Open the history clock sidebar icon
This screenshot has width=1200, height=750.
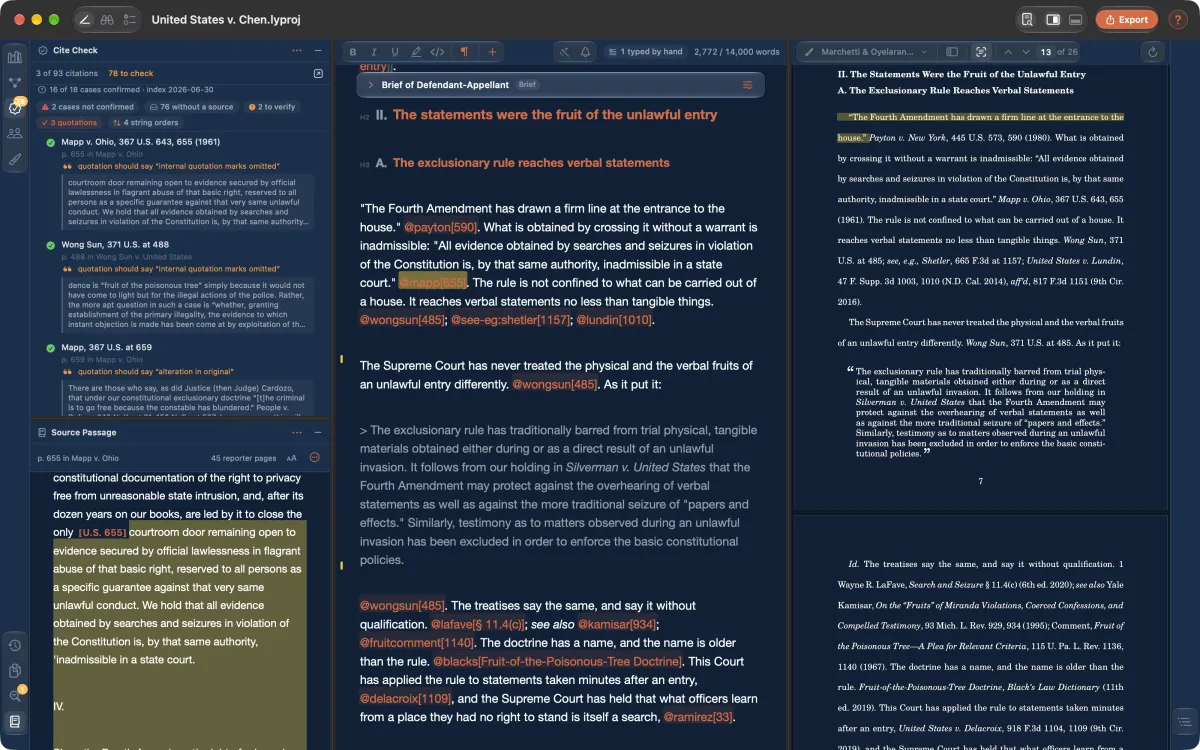point(15,645)
